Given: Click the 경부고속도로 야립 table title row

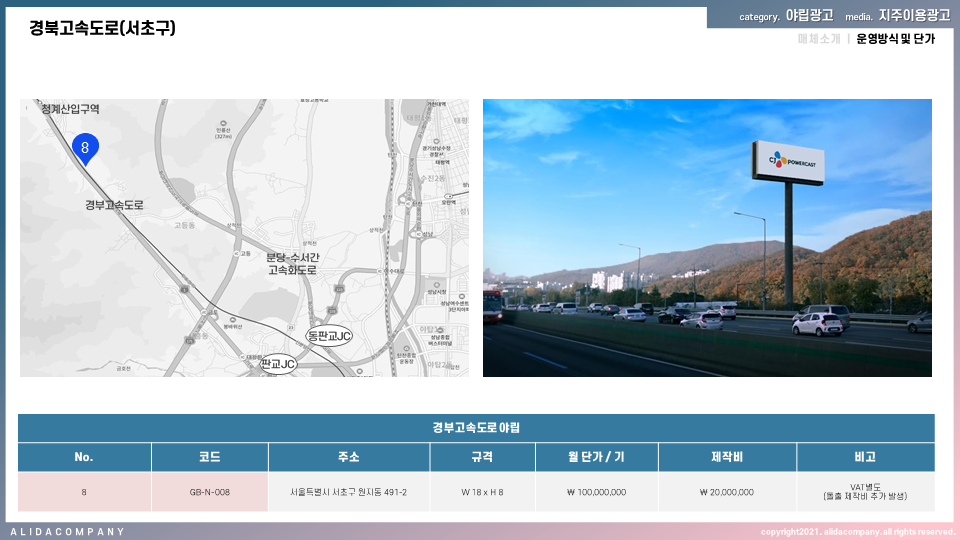Looking at the screenshot, I should (476, 428).
